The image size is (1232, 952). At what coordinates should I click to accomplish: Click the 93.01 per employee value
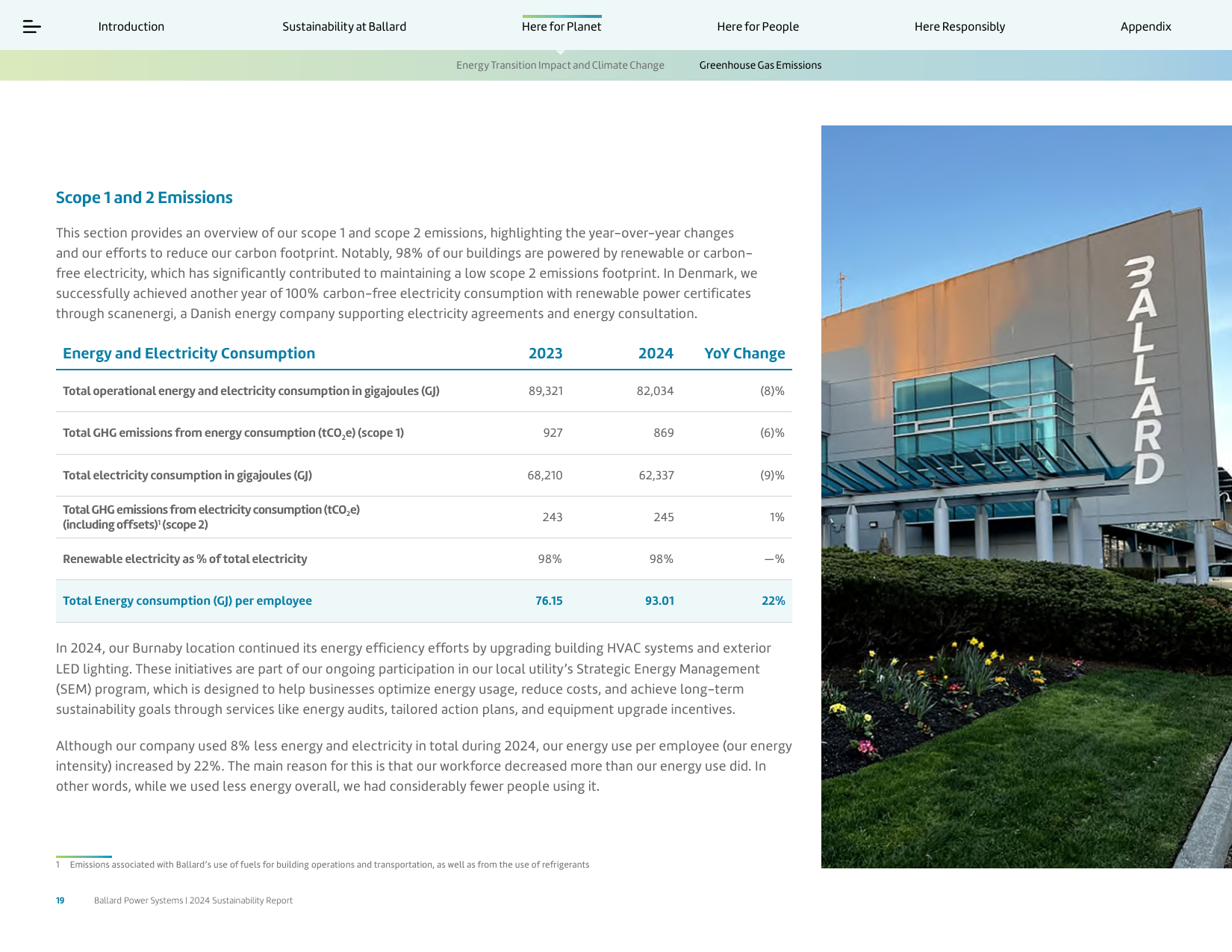tap(659, 601)
